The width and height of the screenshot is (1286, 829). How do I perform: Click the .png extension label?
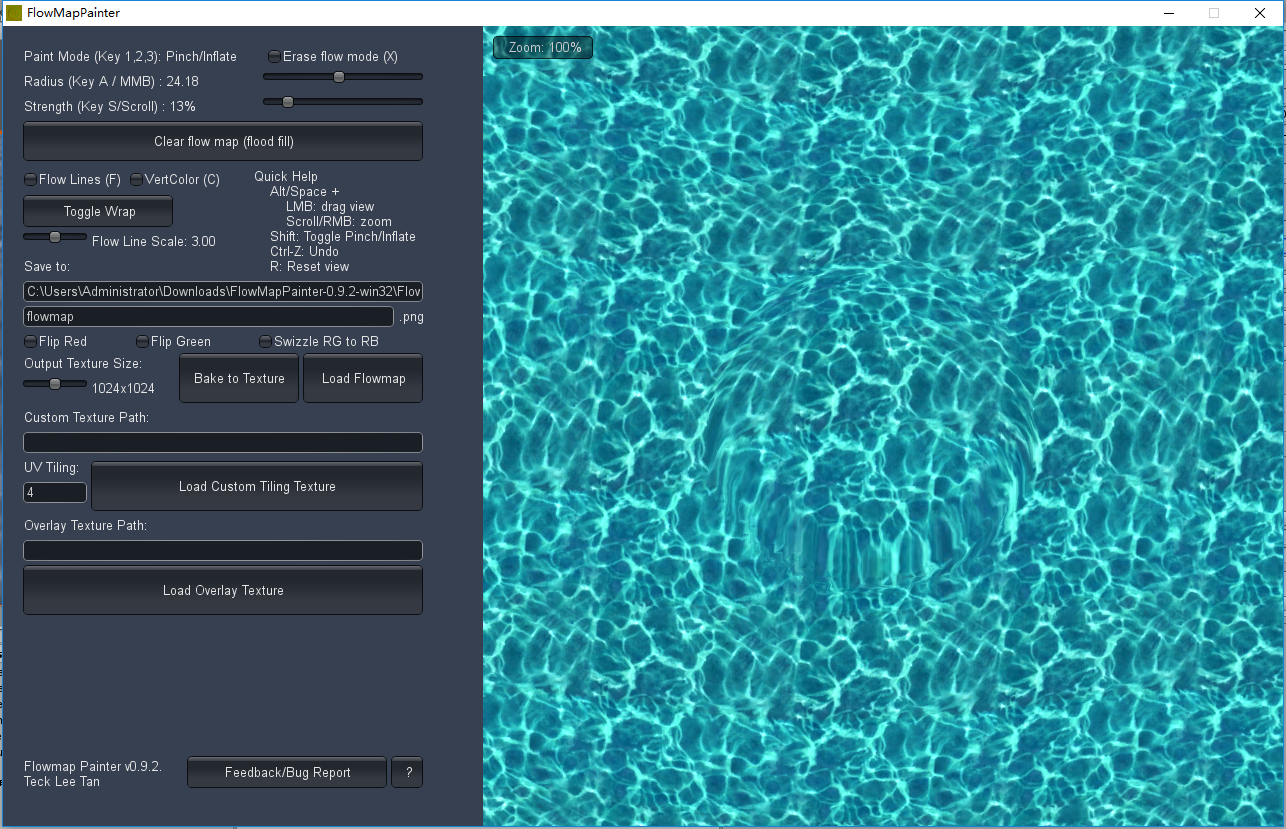[411, 318]
